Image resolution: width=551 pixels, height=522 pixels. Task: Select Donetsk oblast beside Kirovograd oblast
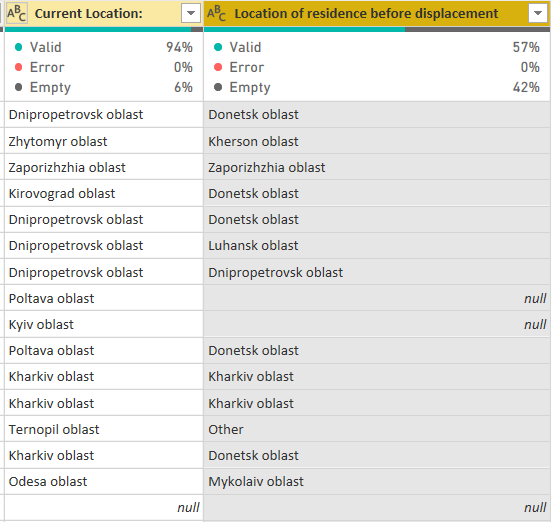(377, 193)
